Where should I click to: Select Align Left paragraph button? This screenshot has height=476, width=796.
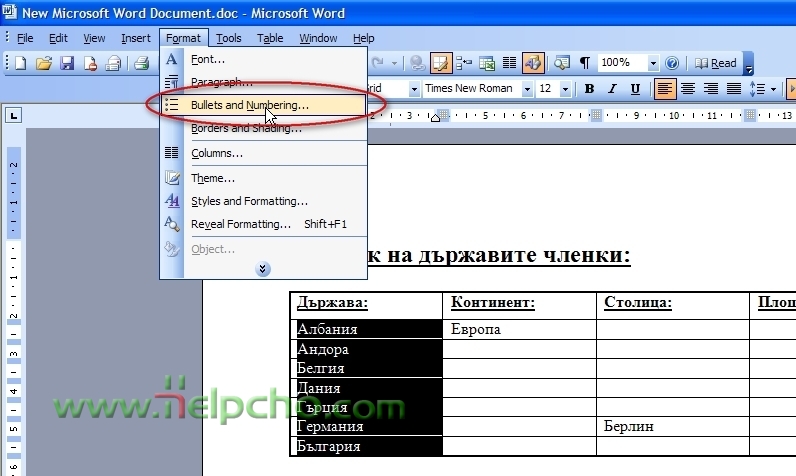point(665,89)
